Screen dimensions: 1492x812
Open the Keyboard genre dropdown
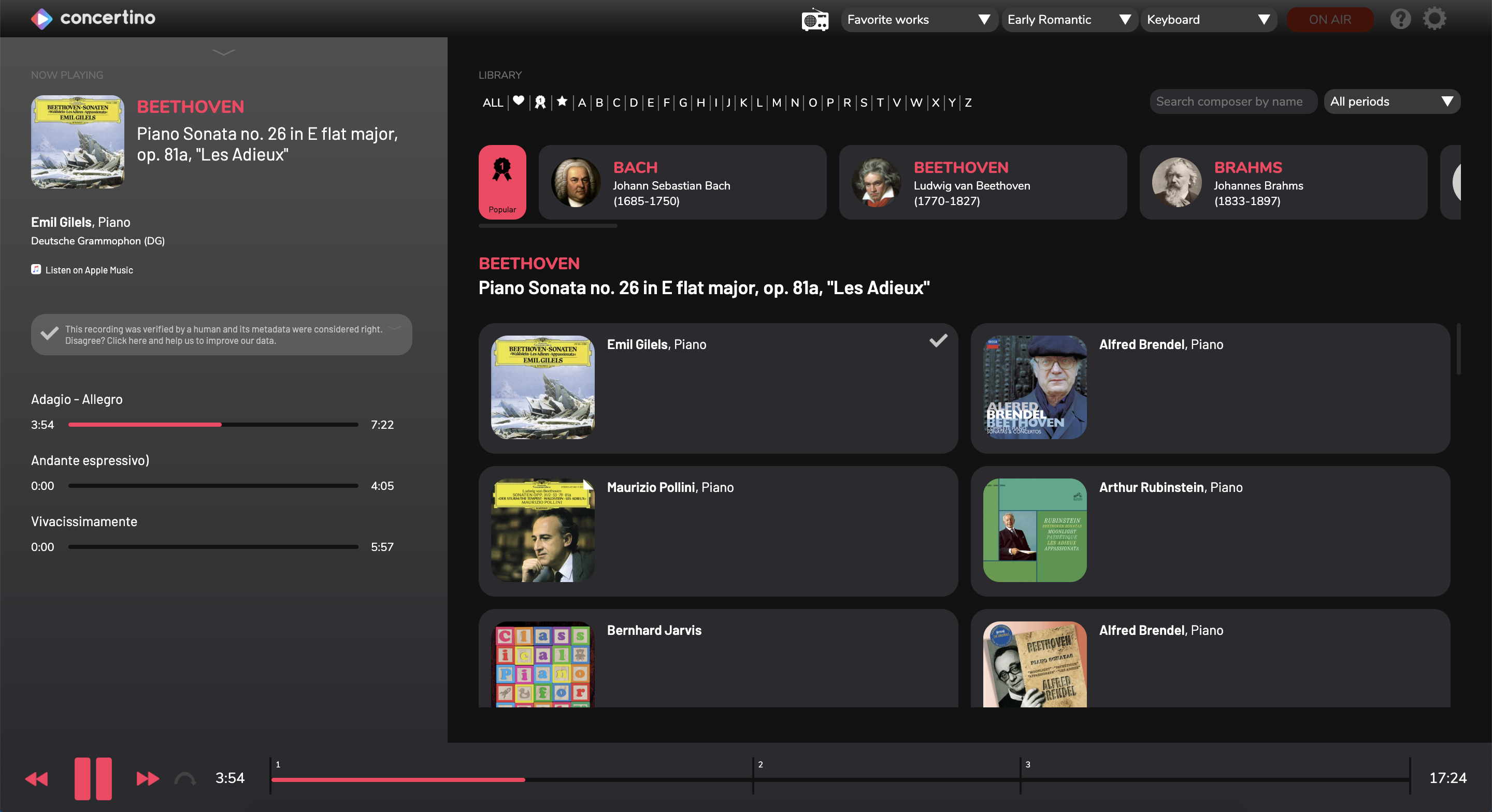[1208, 20]
